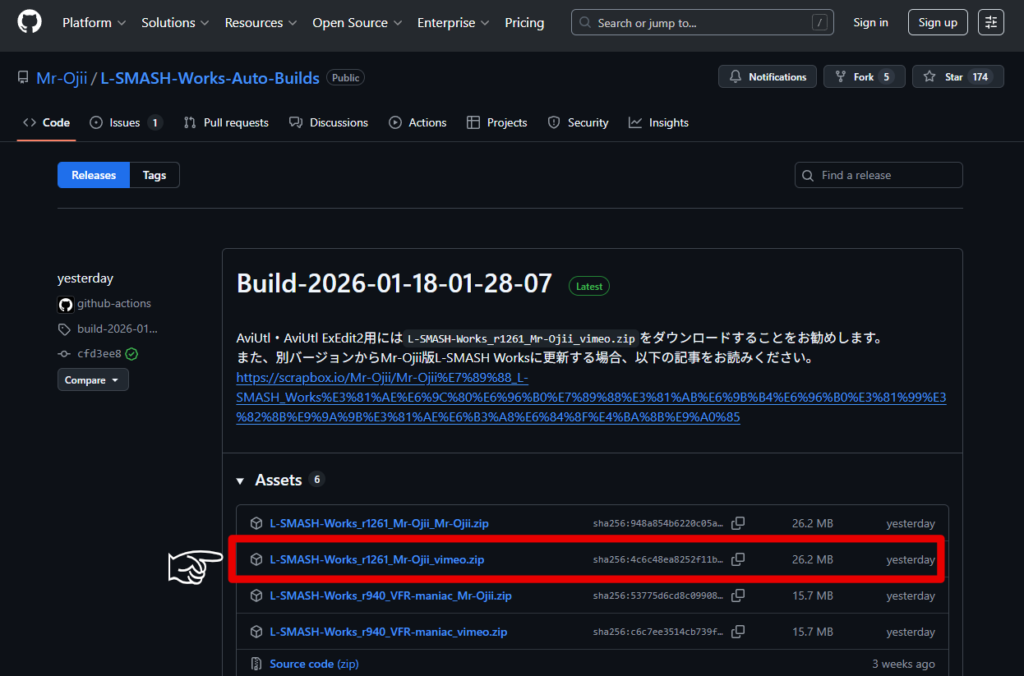Collapse the Assets section
1024x676 pixels.
(241, 481)
